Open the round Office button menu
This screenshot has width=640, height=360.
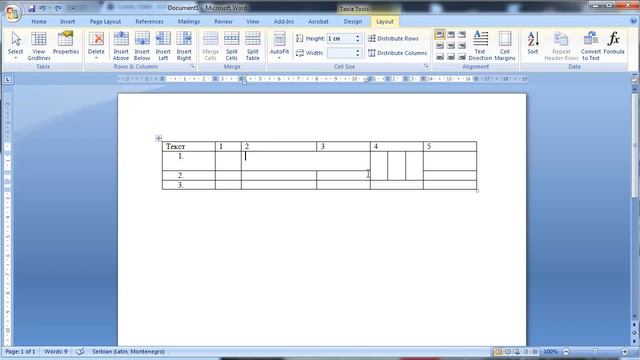pos(12,13)
